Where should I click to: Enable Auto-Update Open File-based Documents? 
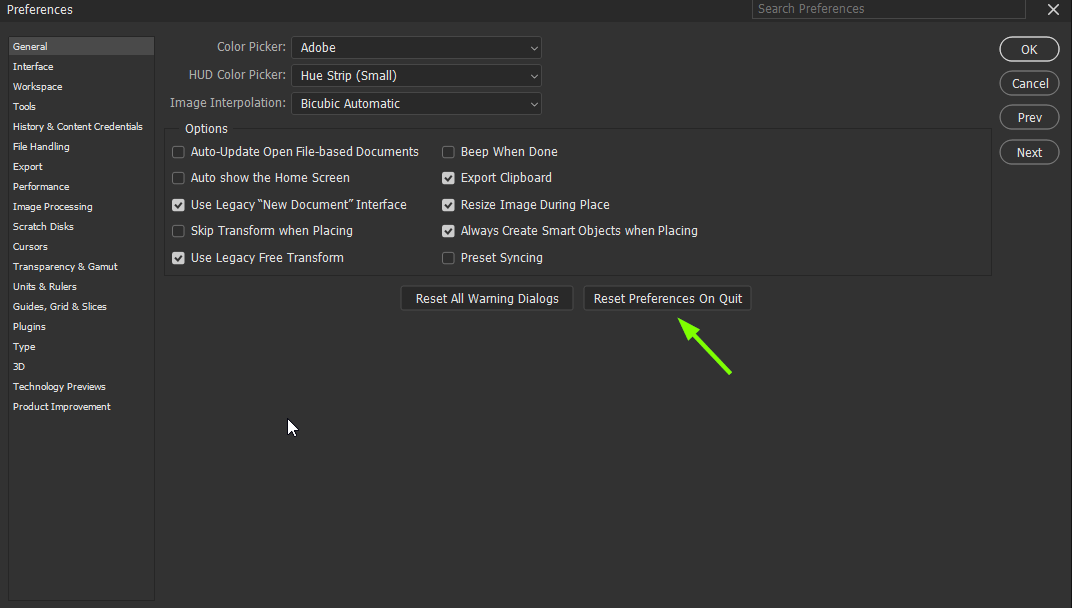click(178, 151)
